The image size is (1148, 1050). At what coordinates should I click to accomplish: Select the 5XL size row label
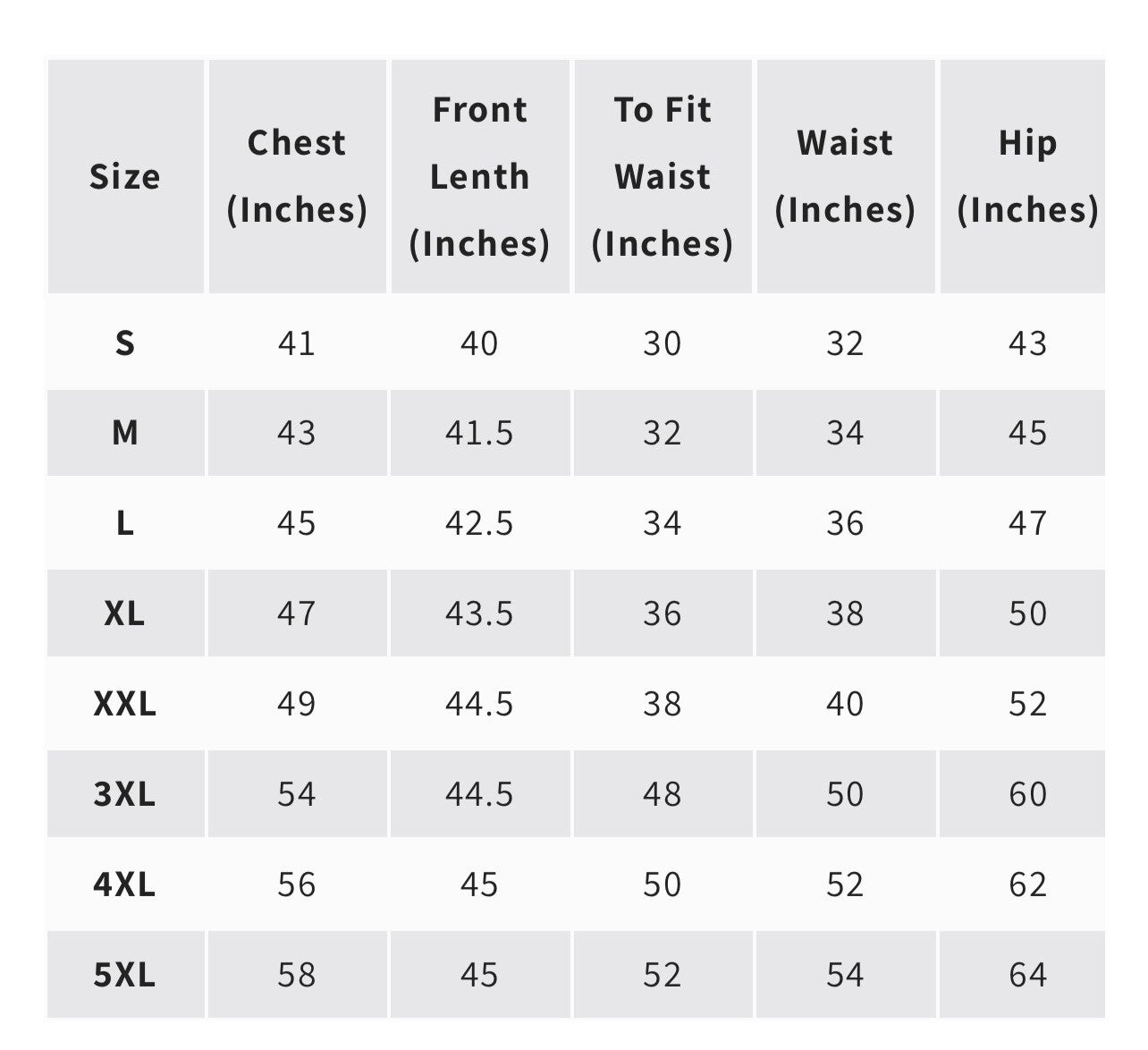[x=125, y=975]
